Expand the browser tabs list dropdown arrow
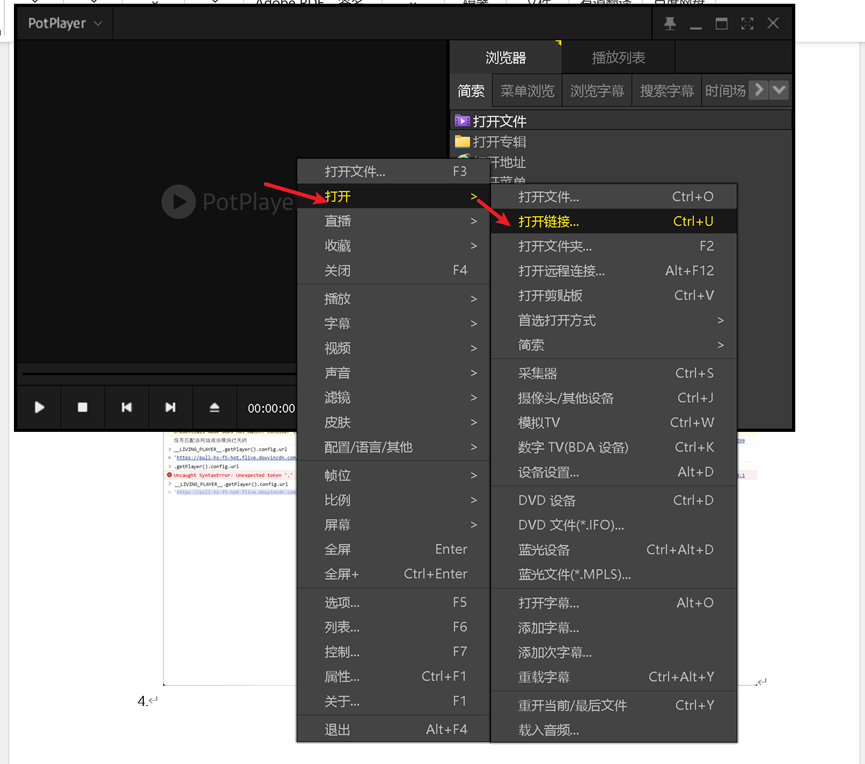Screen dimensions: 865x764 [x=780, y=90]
